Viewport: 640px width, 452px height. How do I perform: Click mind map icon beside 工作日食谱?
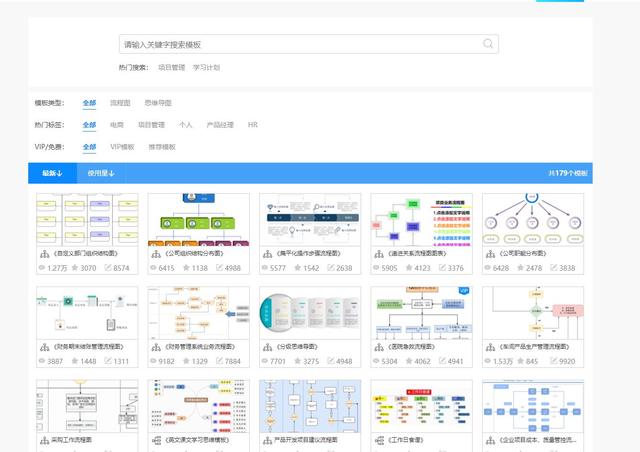click(x=379, y=440)
